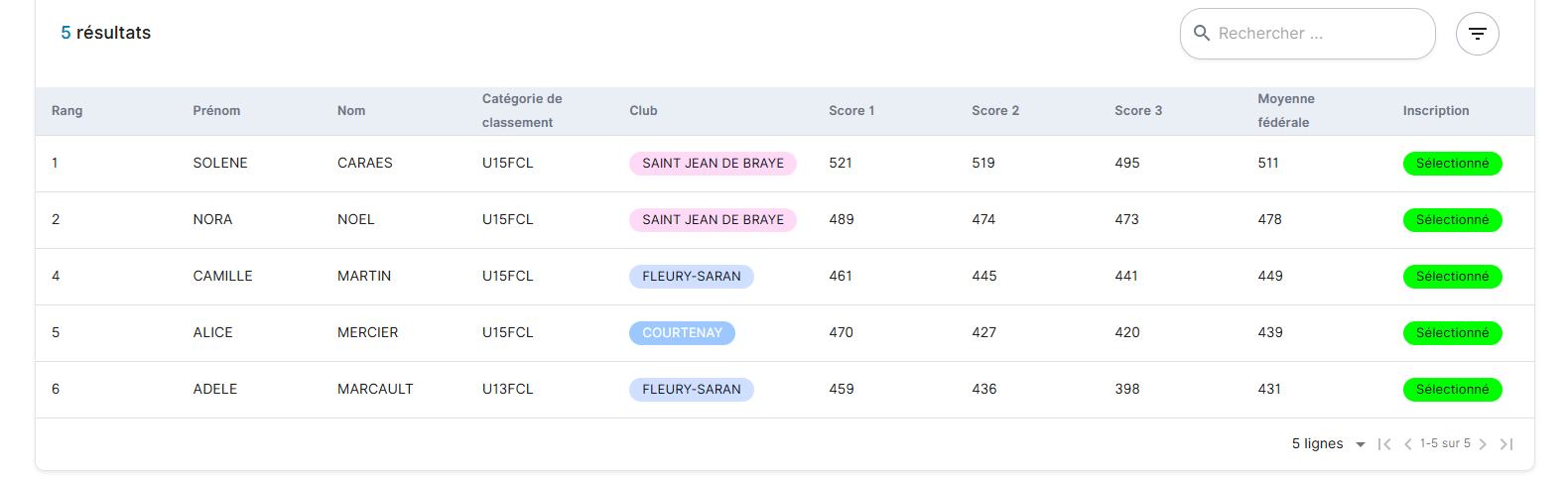The width and height of the screenshot is (1568, 478).
Task: Open the filter options icon
Action: click(x=1477, y=34)
